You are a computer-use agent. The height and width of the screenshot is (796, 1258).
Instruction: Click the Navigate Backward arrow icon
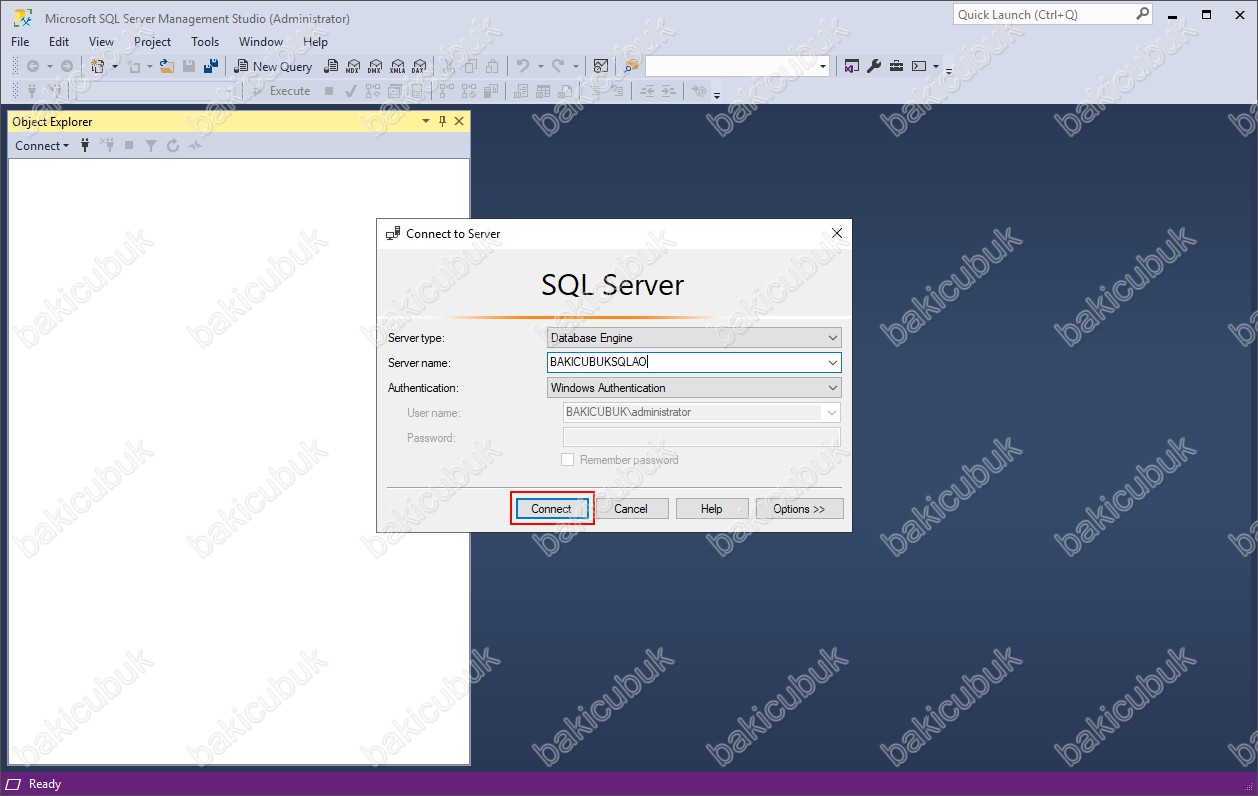33,66
